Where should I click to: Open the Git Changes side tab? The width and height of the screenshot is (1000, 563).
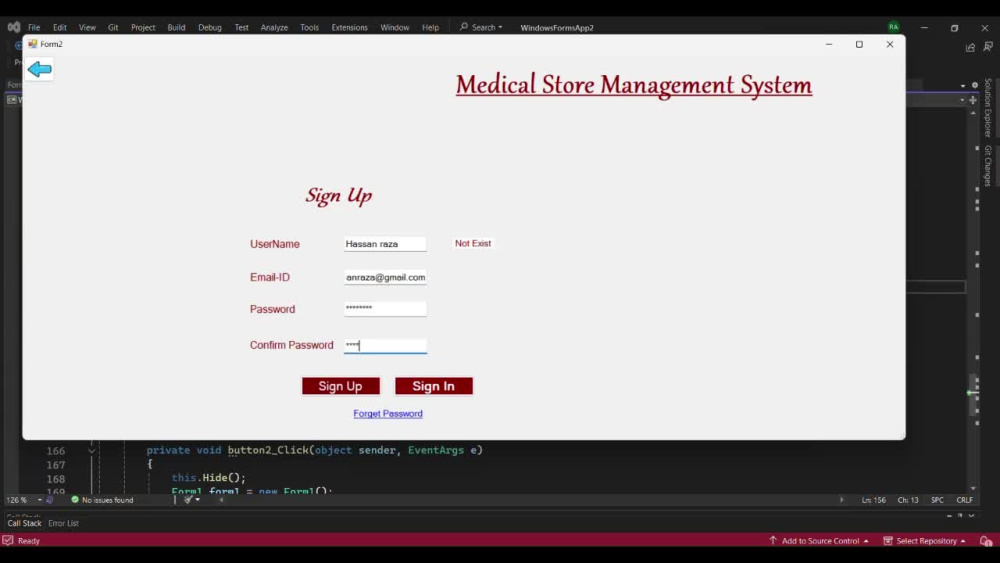(988, 166)
